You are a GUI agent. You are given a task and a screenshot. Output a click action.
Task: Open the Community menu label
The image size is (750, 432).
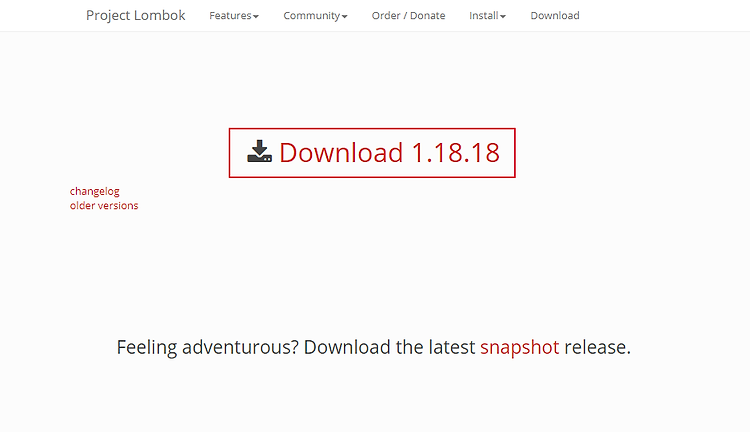[311, 16]
